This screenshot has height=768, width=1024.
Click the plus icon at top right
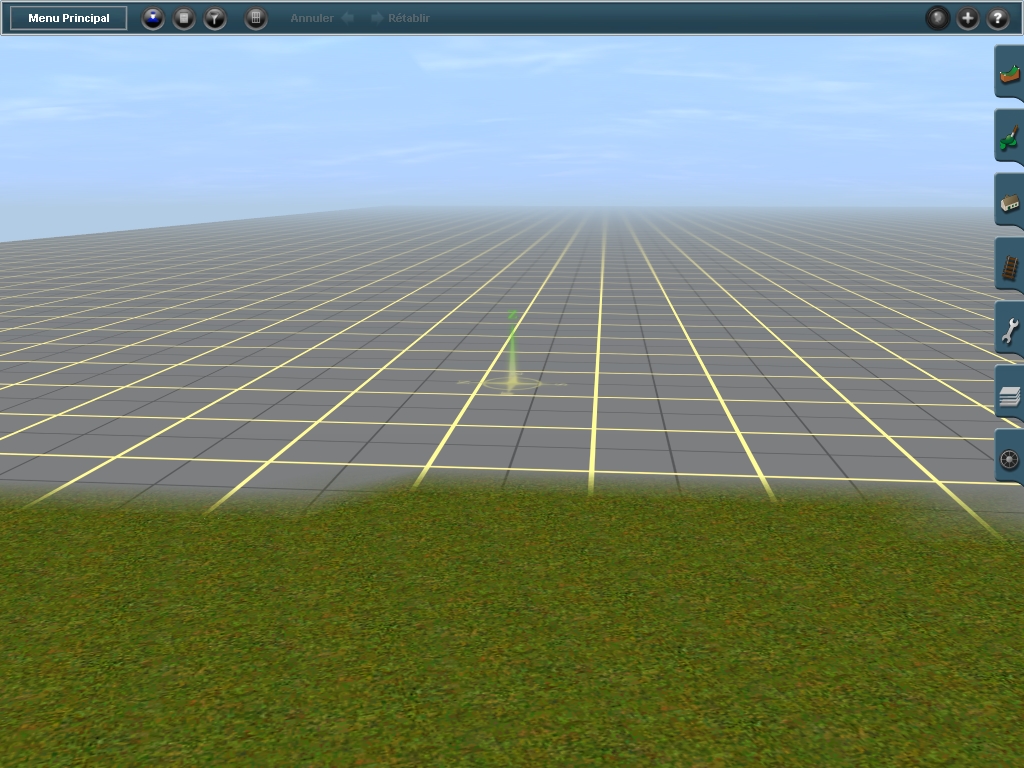click(x=968, y=18)
